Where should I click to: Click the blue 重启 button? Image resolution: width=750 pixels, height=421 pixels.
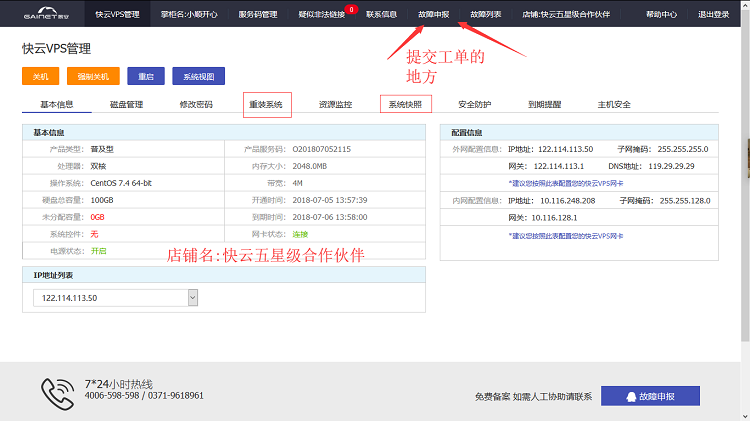[x=146, y=76]
